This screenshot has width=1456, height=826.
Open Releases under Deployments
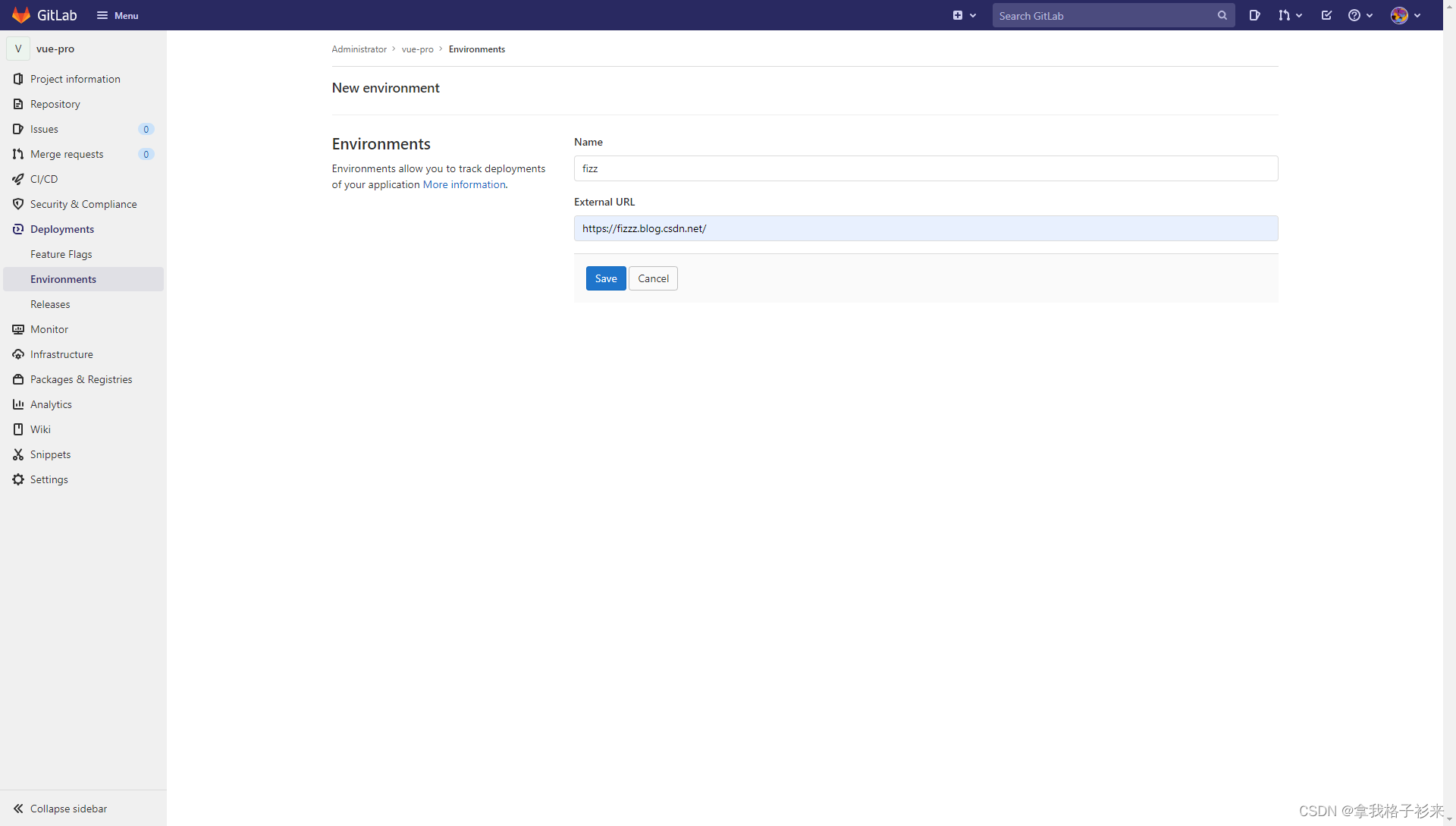click(50, 304)
